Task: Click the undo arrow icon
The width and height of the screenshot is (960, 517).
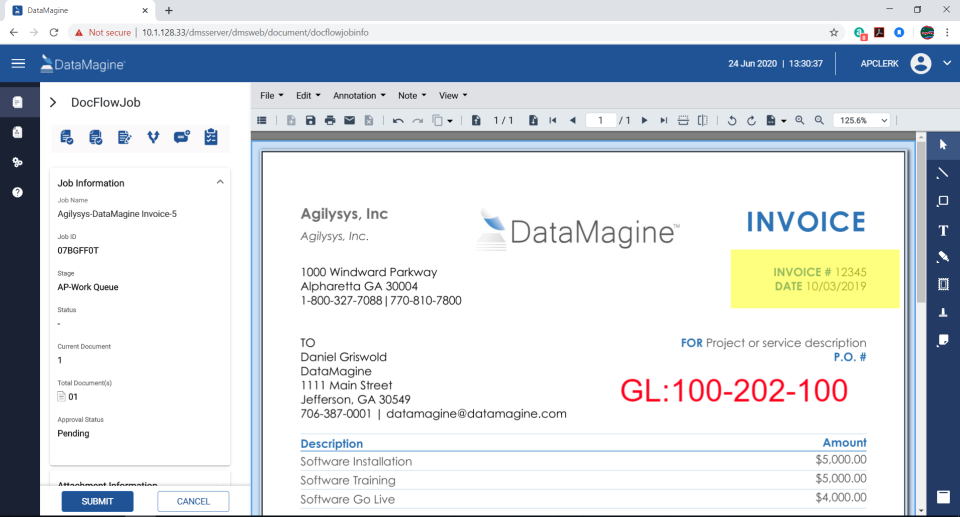Action: pos(398,121)
